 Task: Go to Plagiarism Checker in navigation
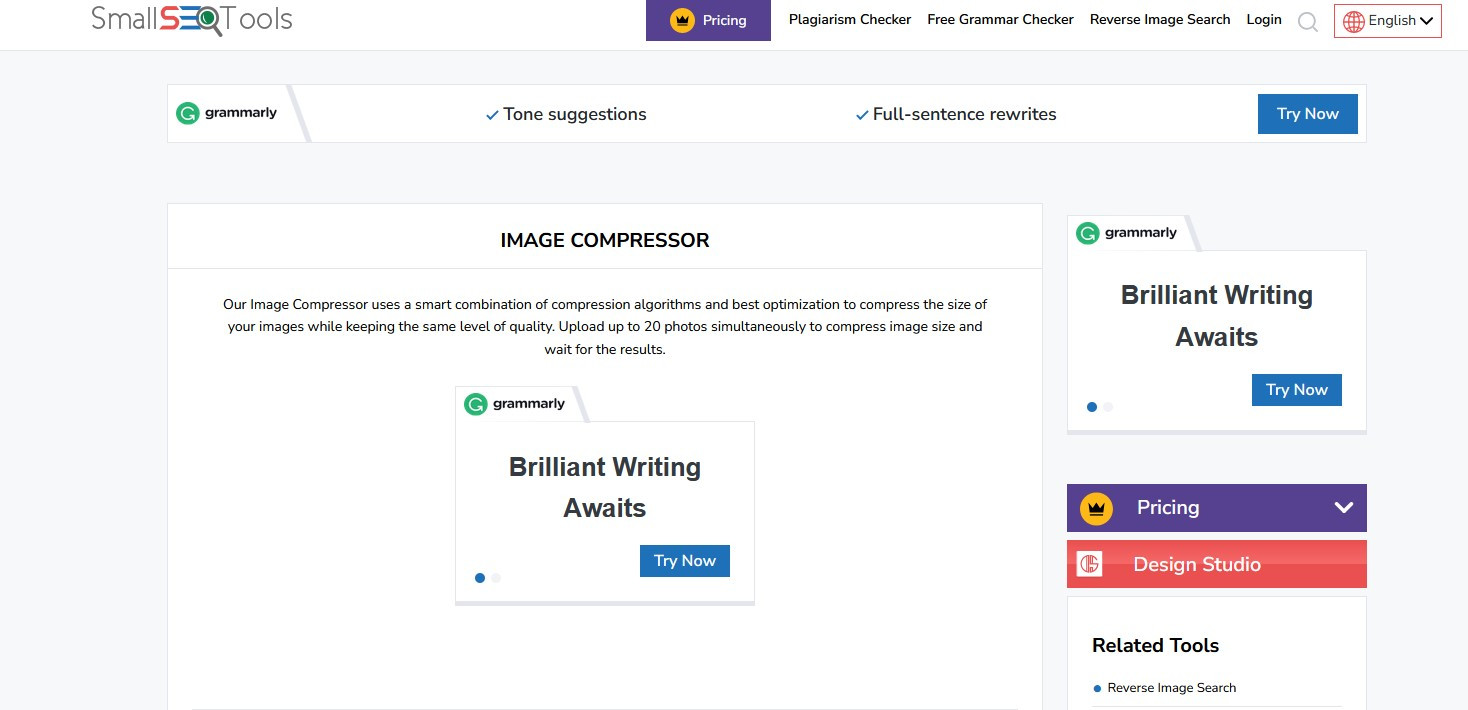click(850, 19)
